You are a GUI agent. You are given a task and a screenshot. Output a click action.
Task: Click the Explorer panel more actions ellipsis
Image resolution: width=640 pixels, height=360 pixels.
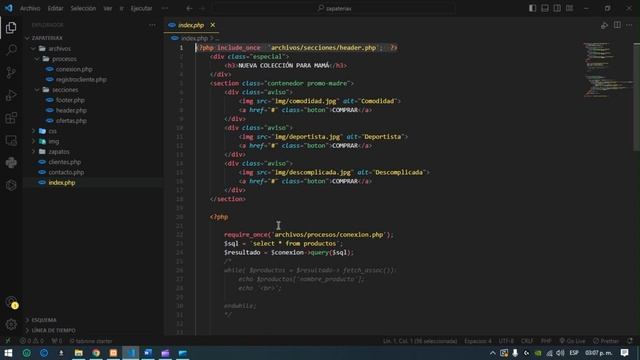coord(152,25)
